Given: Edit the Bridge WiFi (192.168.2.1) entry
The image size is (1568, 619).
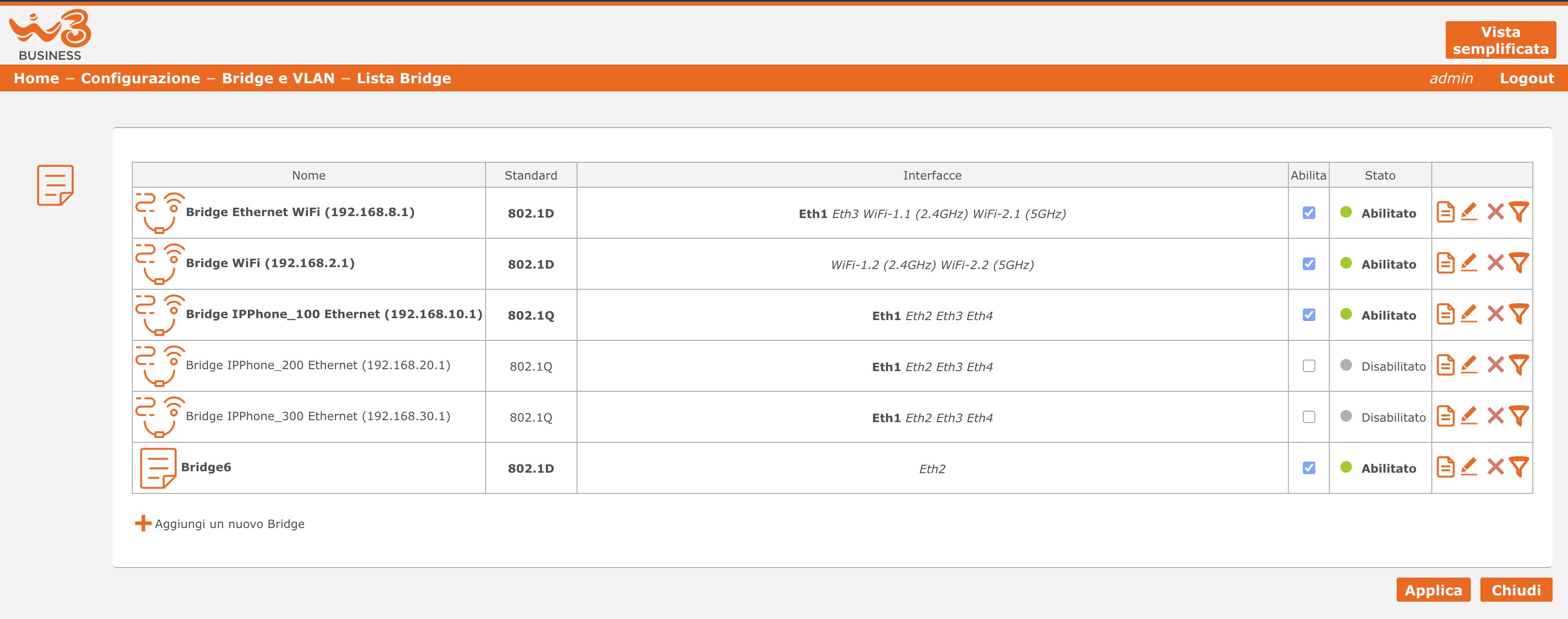Looking at the screenshot, I should [1469, 263].
